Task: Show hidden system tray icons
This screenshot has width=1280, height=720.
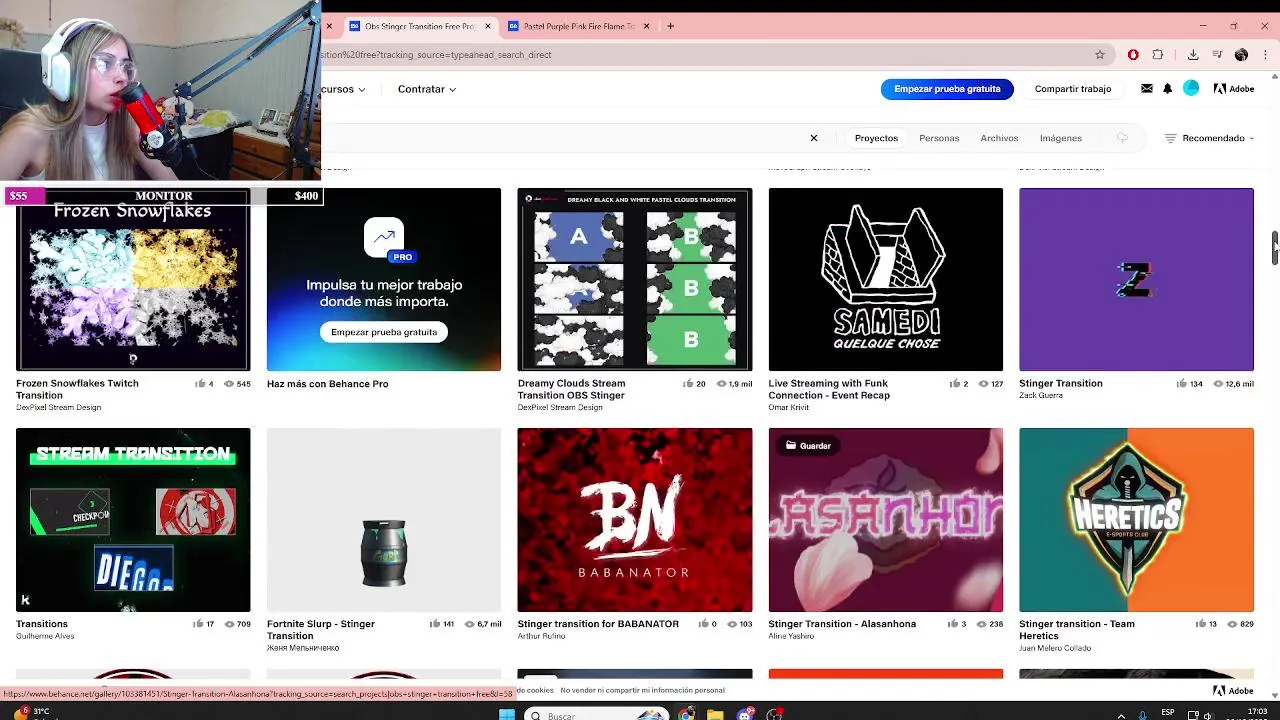Action: point(1120,715)
